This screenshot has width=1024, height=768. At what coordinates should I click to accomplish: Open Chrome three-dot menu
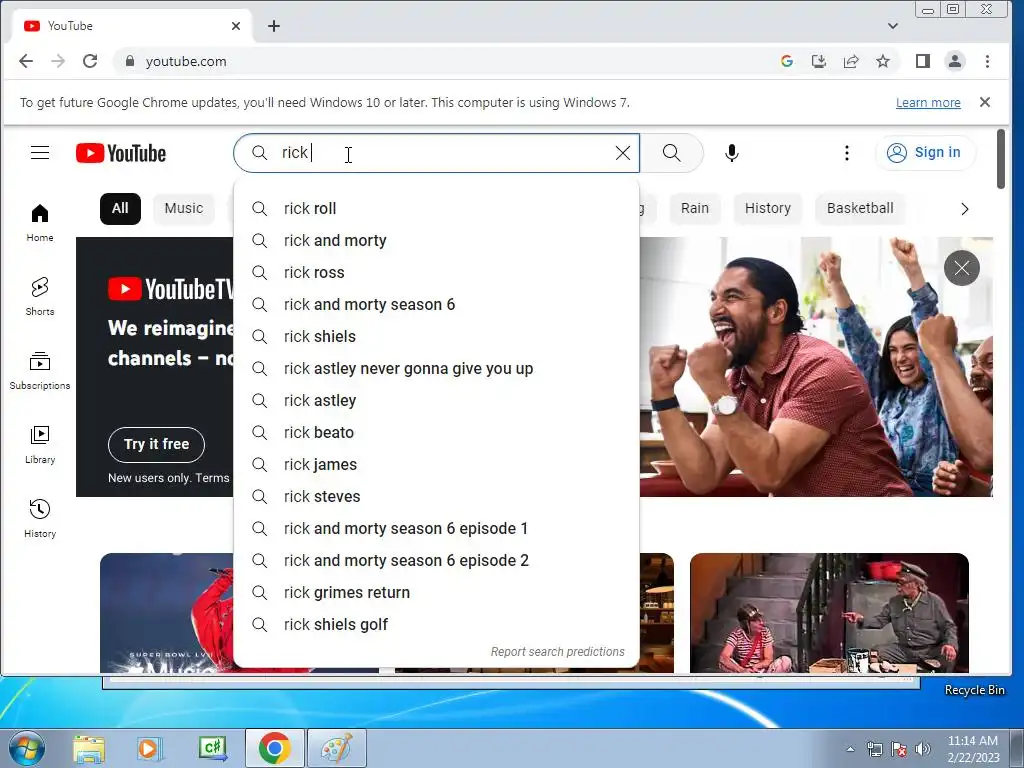[987, 61]
